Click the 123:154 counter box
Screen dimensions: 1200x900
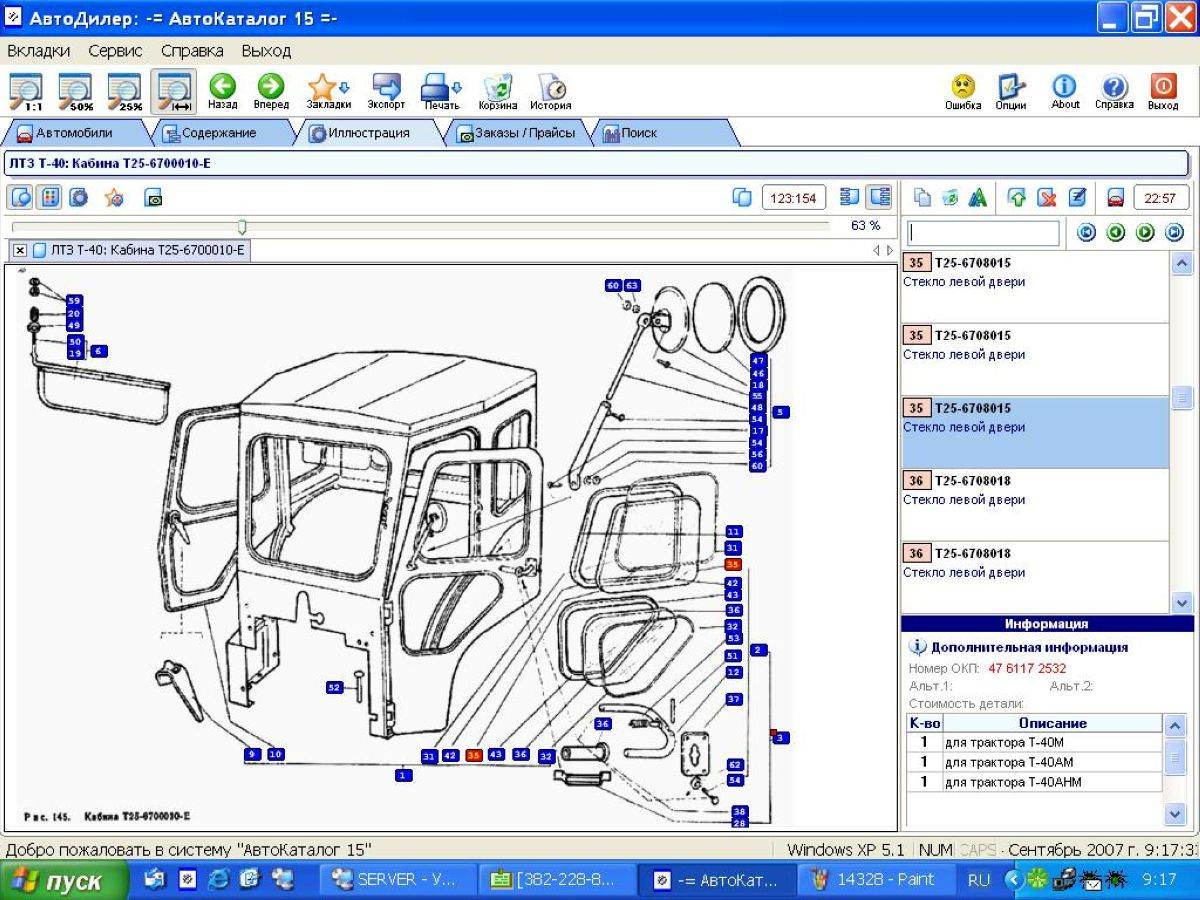[x=794, y=198]
